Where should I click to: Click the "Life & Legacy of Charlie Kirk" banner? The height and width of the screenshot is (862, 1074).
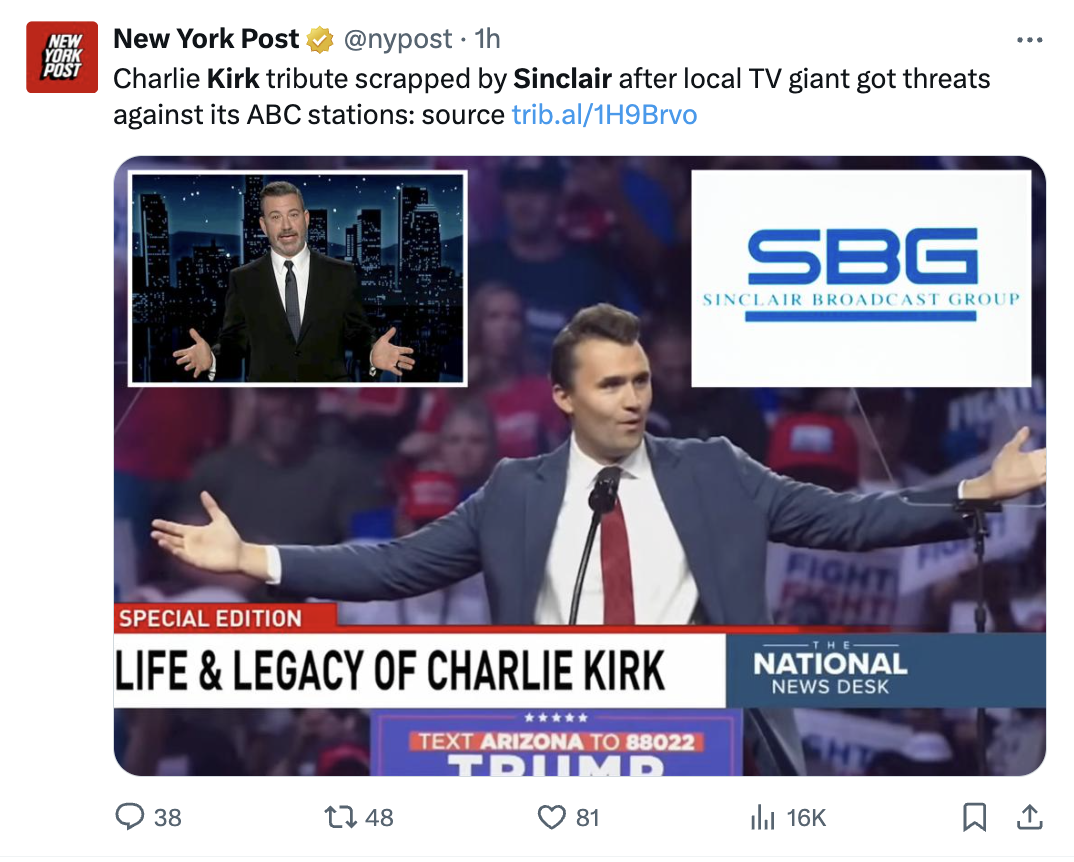(390, 671)
